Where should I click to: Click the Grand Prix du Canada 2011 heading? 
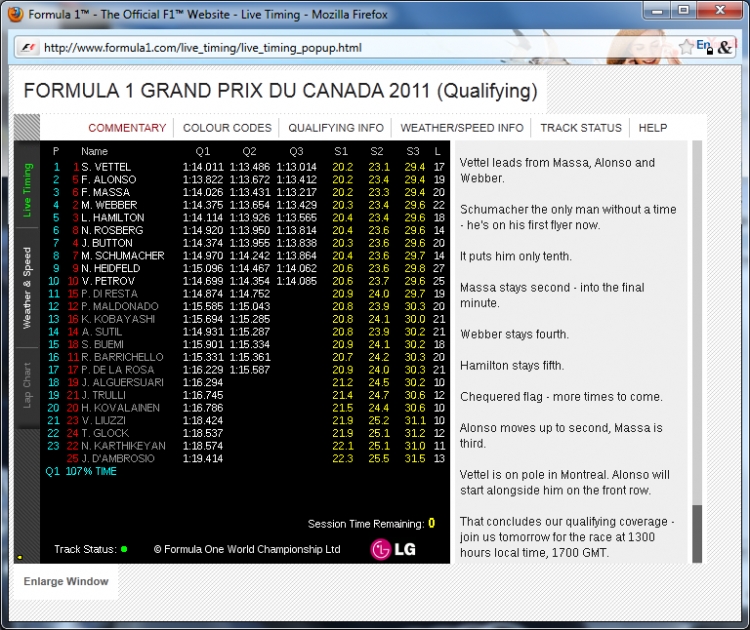(x=280, y=91)
